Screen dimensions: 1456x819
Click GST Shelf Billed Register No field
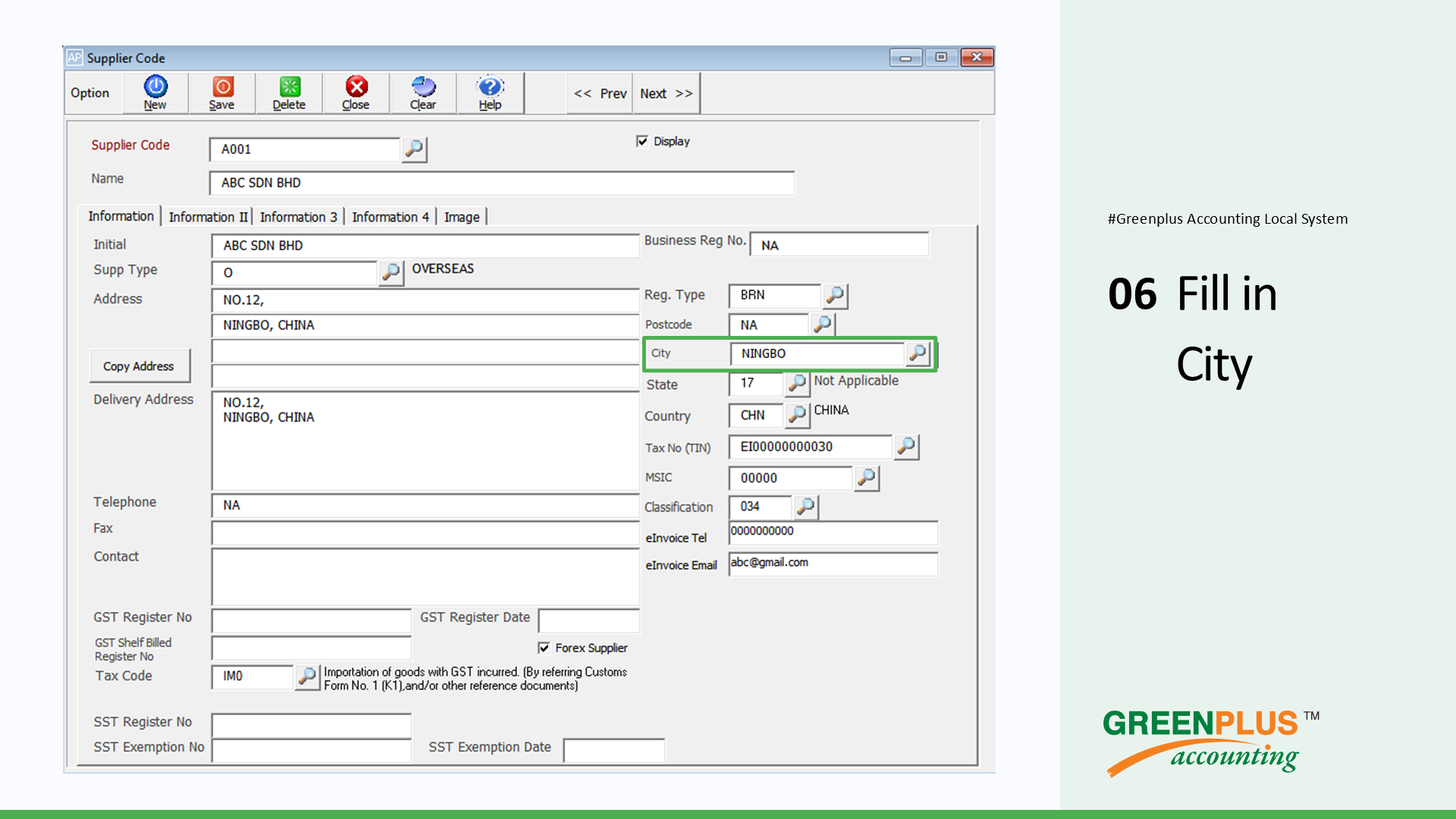tap(312, 648)
